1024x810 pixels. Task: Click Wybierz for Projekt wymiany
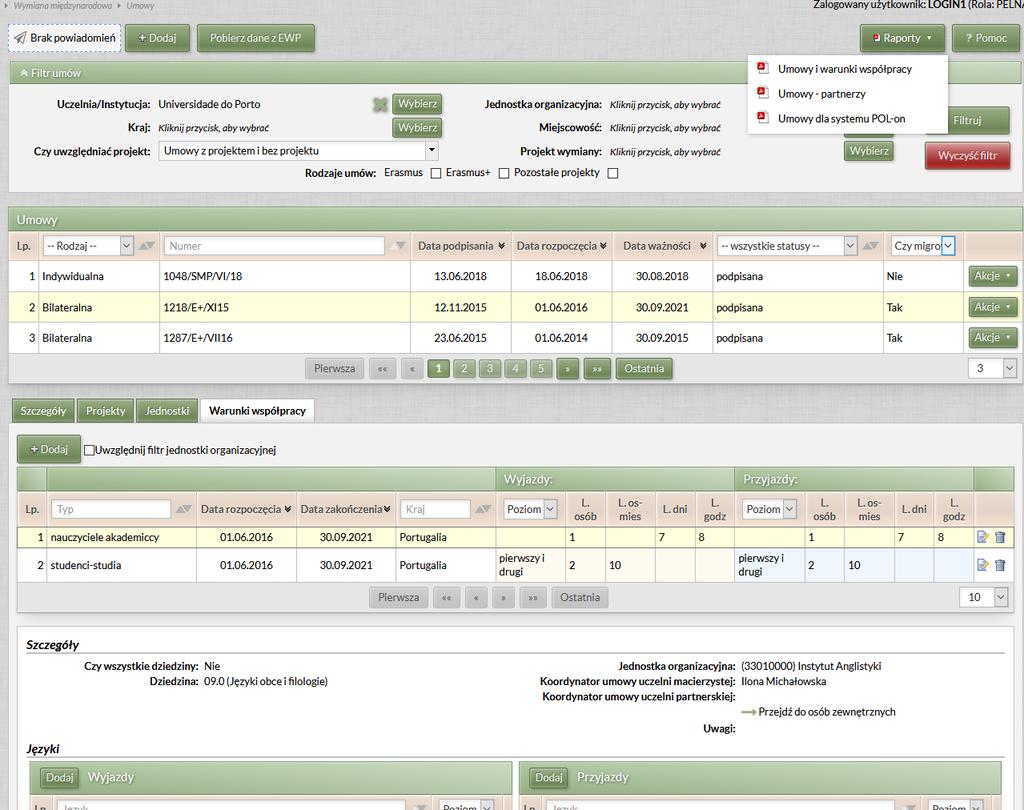(869, 151)
